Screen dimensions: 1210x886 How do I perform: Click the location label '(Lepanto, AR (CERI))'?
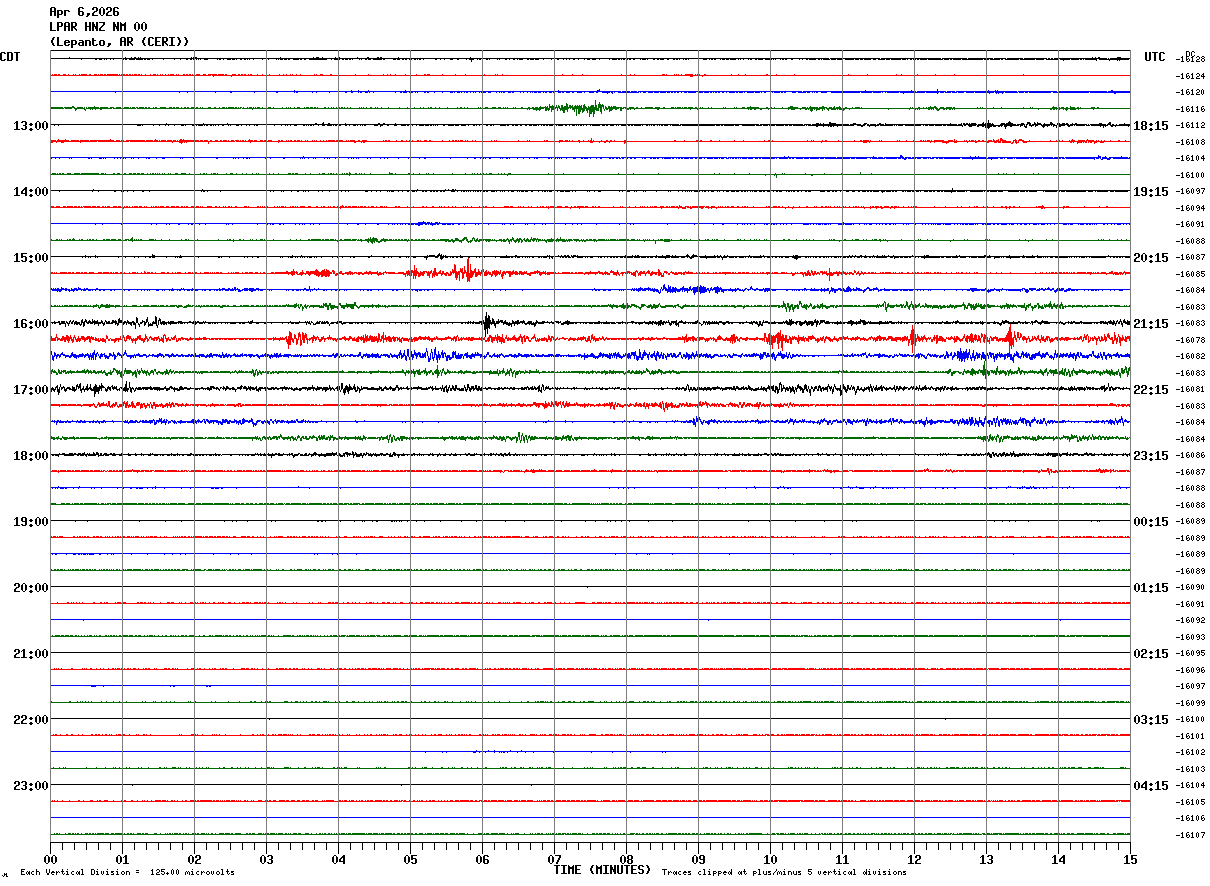coord(119,42)
